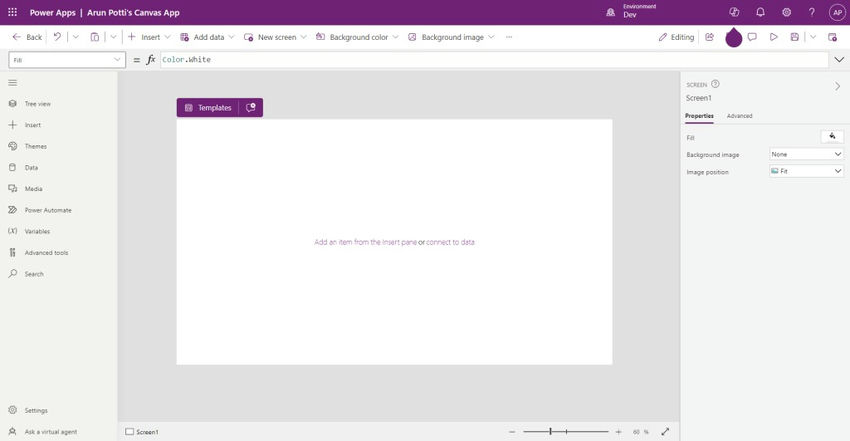The image size is (850, 441).
Task: Show more toolbar commands via the ellipsis
Action: click(x=509, y=37)
